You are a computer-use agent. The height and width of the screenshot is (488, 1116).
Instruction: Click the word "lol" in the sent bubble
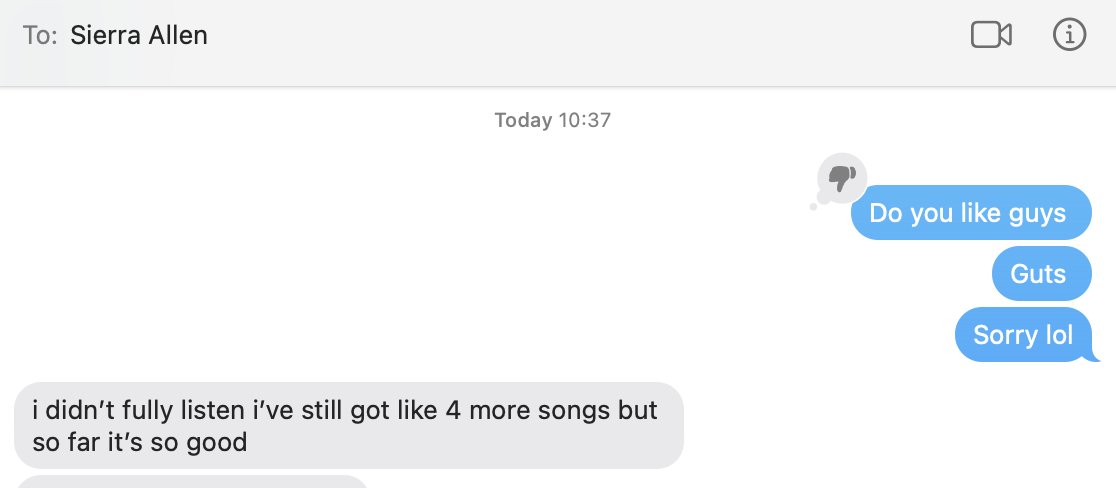pos(1056,334)
